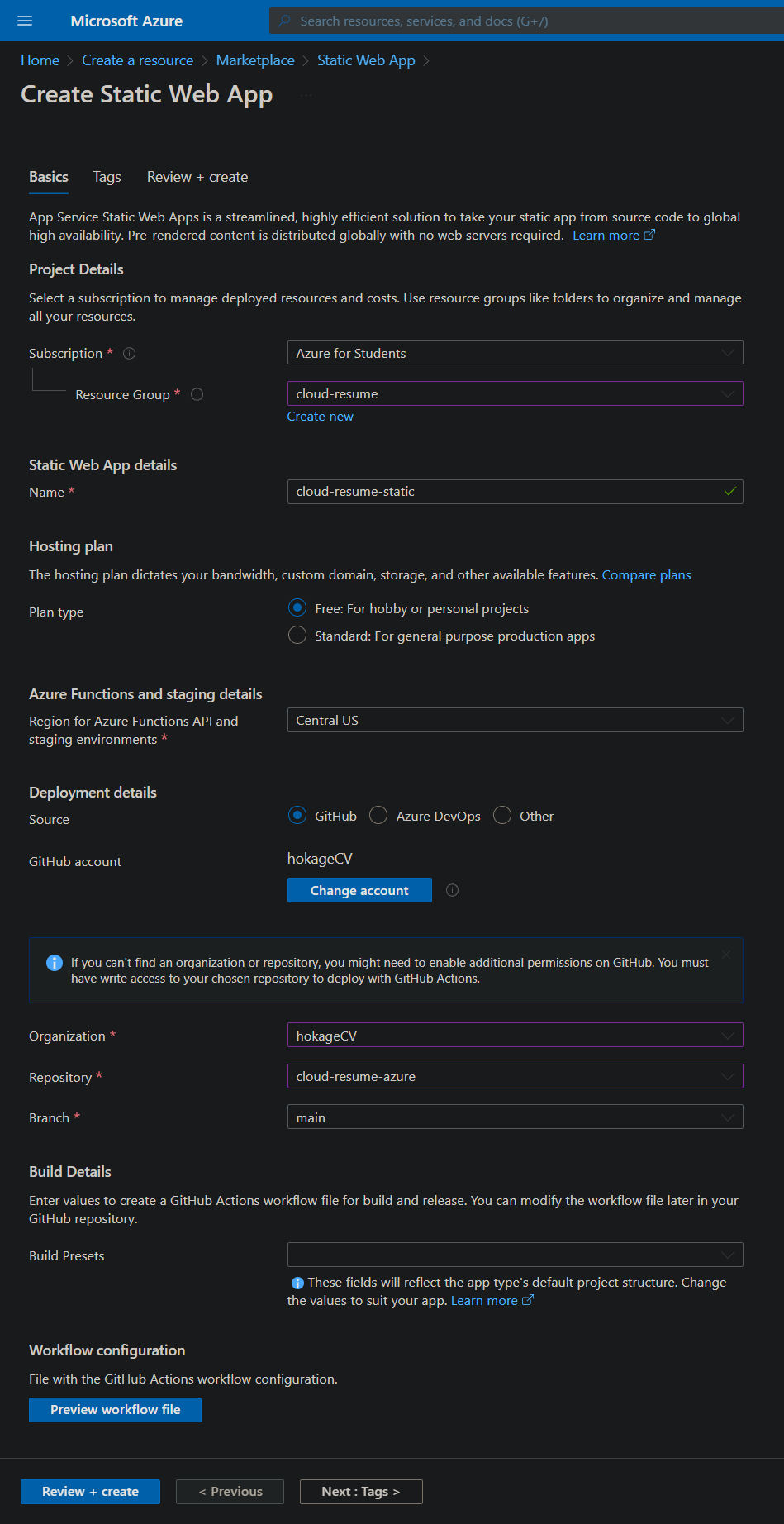Select GitHub as deployment source

tap(297, 816)
